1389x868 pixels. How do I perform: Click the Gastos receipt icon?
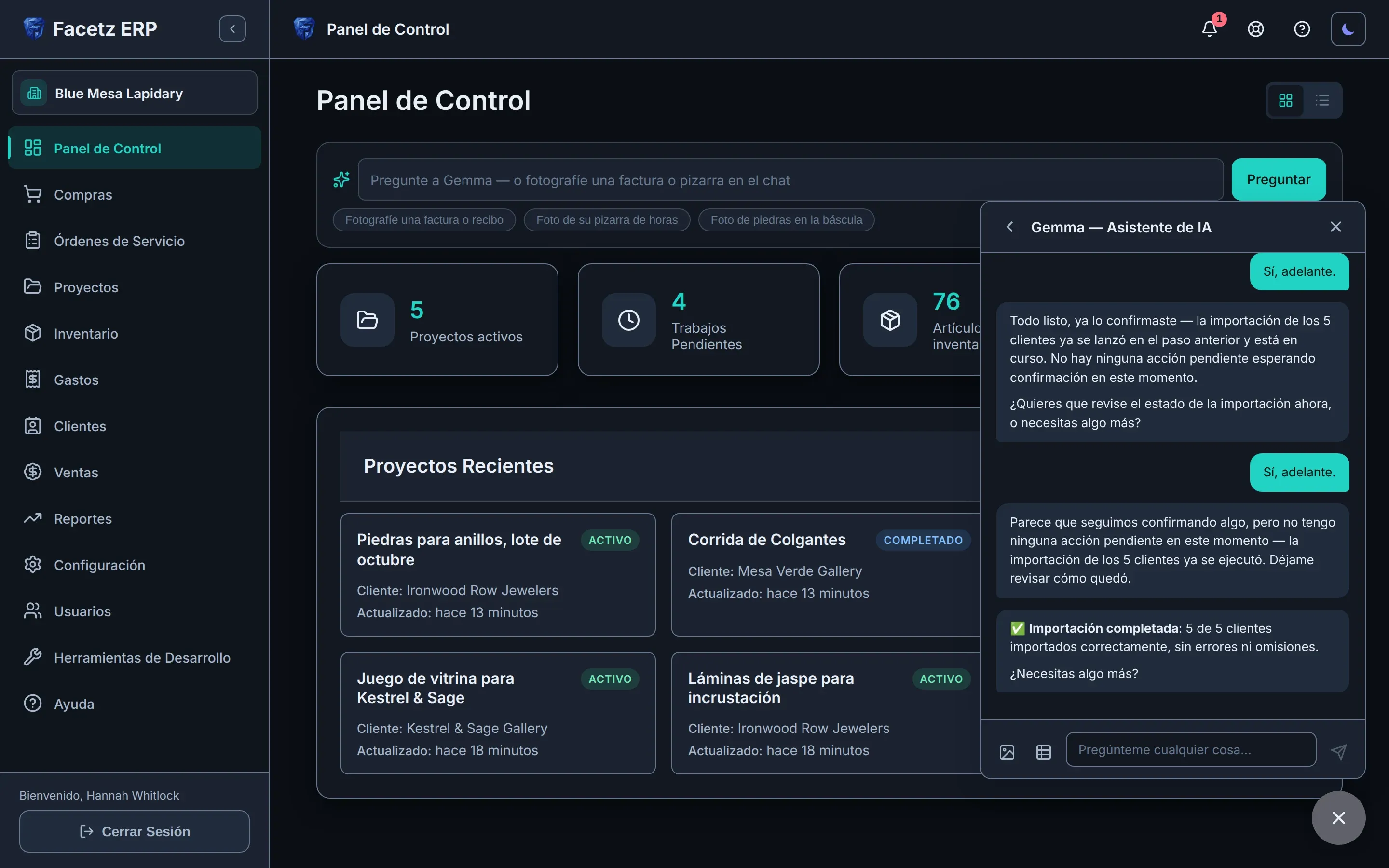33,380
